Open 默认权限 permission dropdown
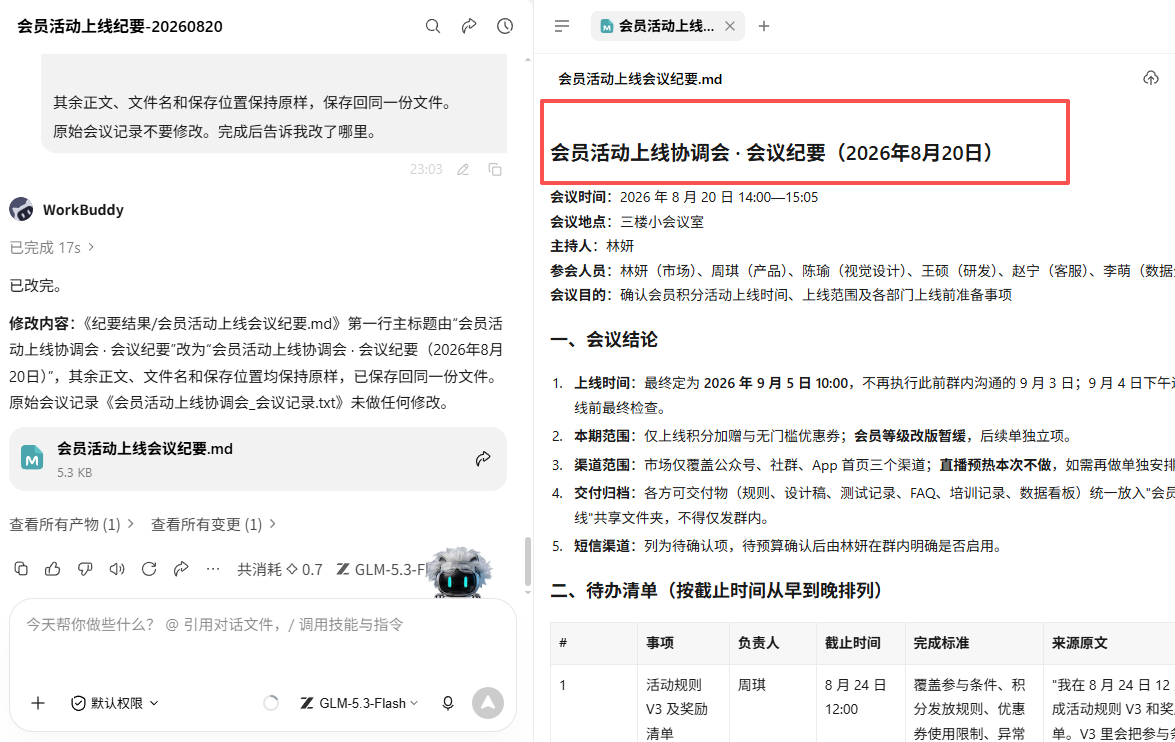This screenshot has height=742, width=1175. [x=115, y=703]
